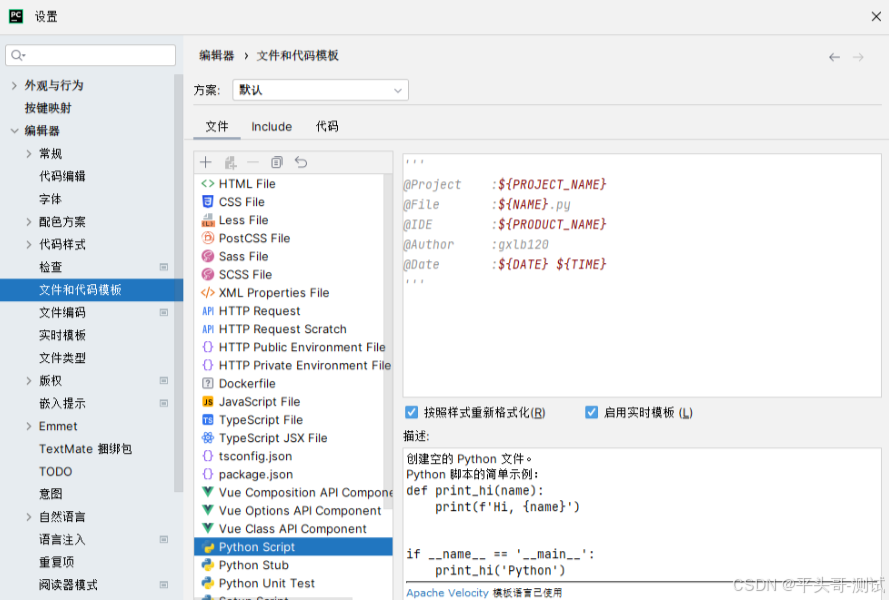This screenshot has width=889, height=600.
Task: Open 文件类型 settings page
Action: click(62, 358)
